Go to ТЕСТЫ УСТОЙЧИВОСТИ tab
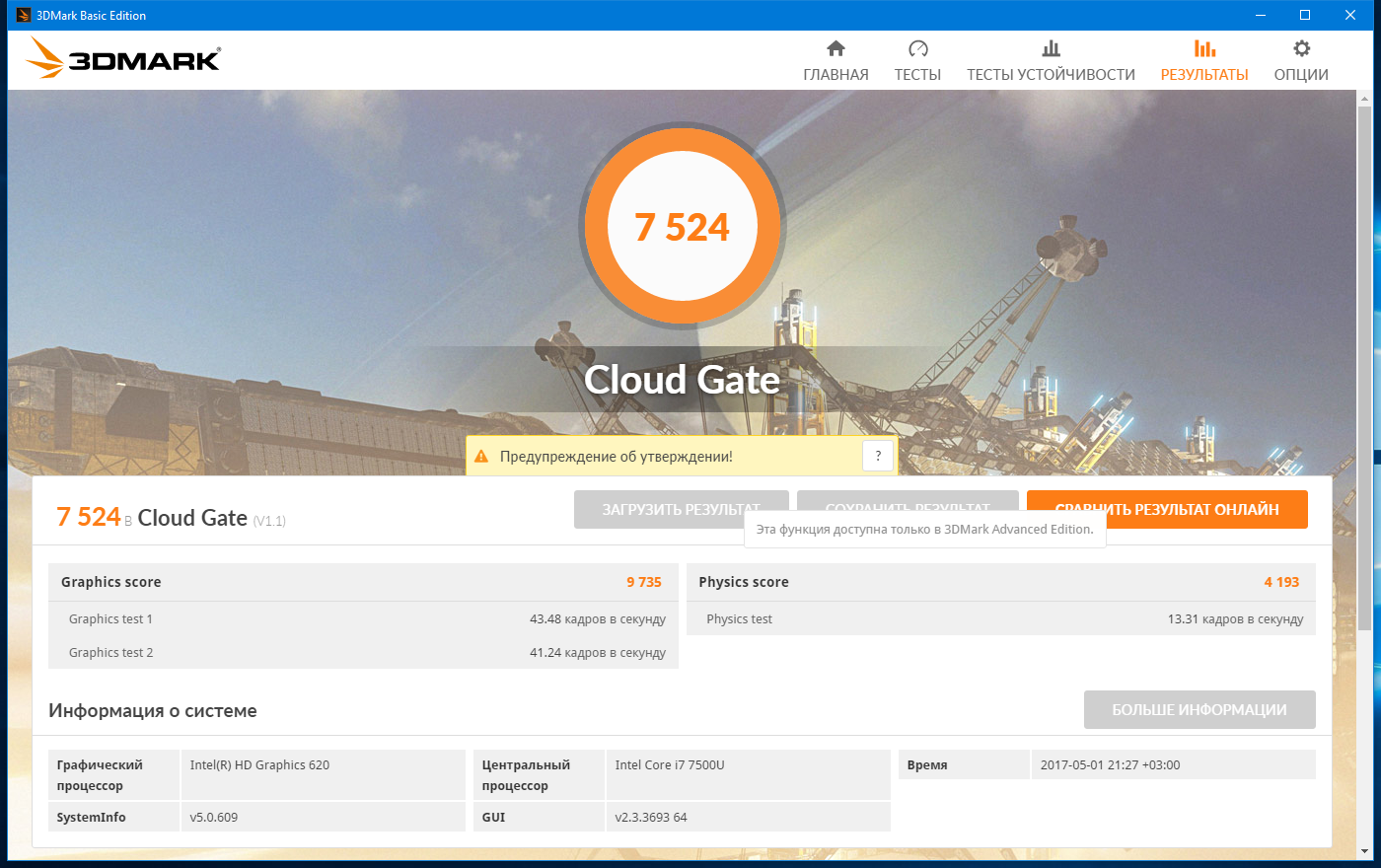This screenshot has width=1381, height=868. click(x=1051, y=75)
